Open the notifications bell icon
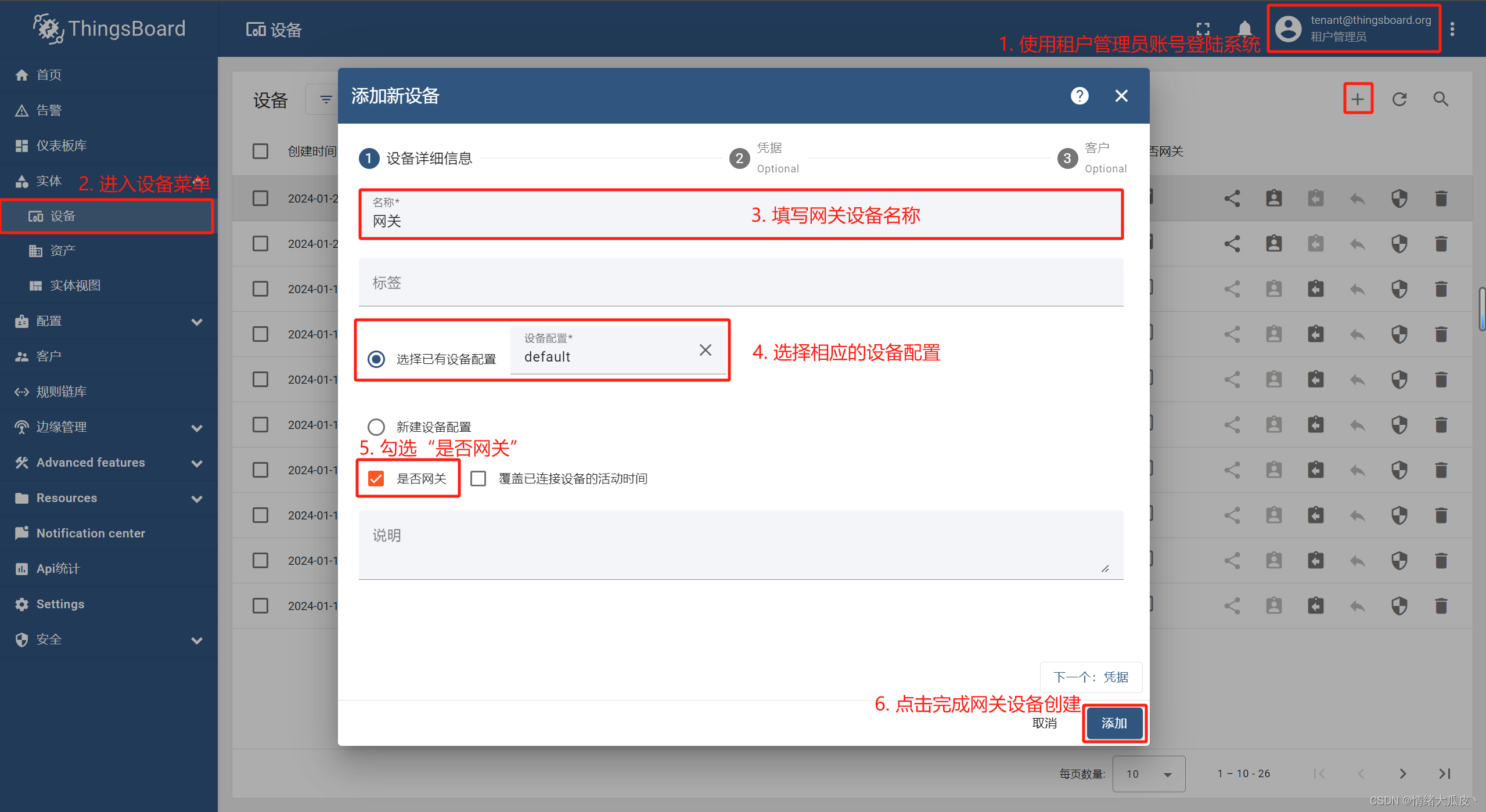The width and height of the screenshot is (1486, 812). tap(1244, 29)
